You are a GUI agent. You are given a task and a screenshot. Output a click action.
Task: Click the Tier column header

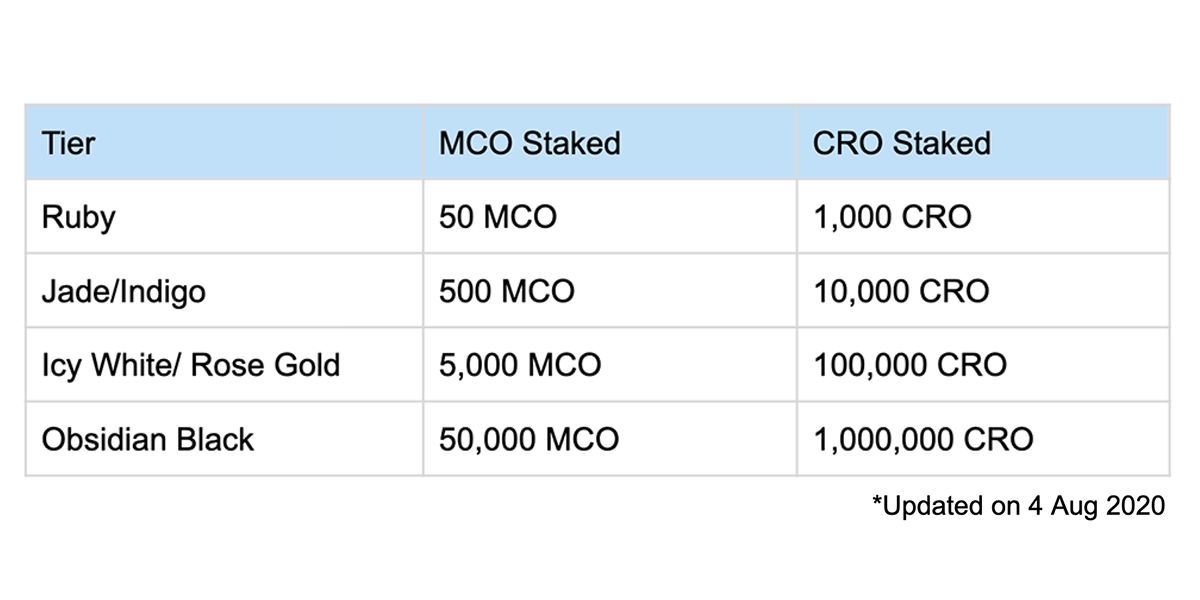click(x=68, y=143)
